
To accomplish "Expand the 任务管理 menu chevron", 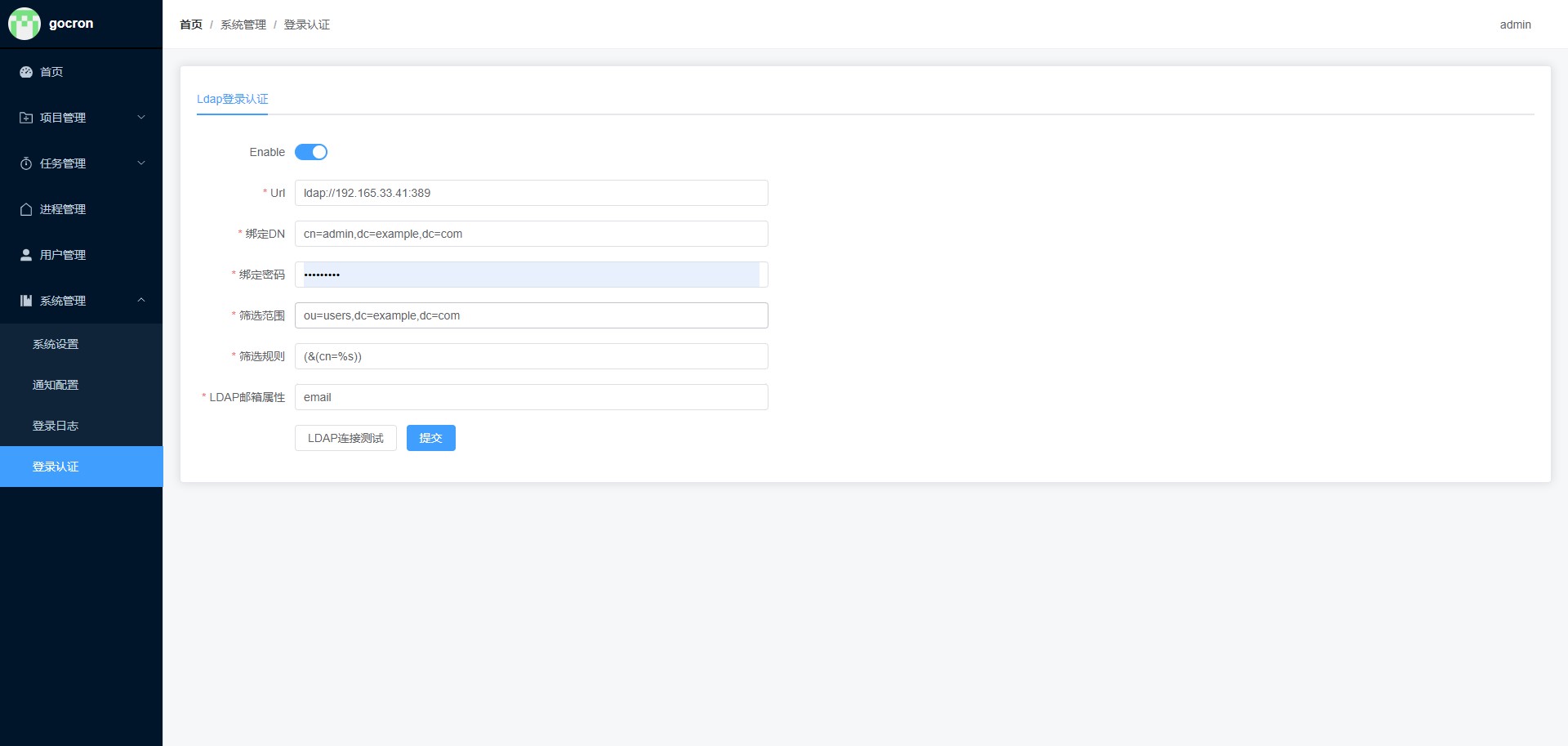I will [141, 163].
